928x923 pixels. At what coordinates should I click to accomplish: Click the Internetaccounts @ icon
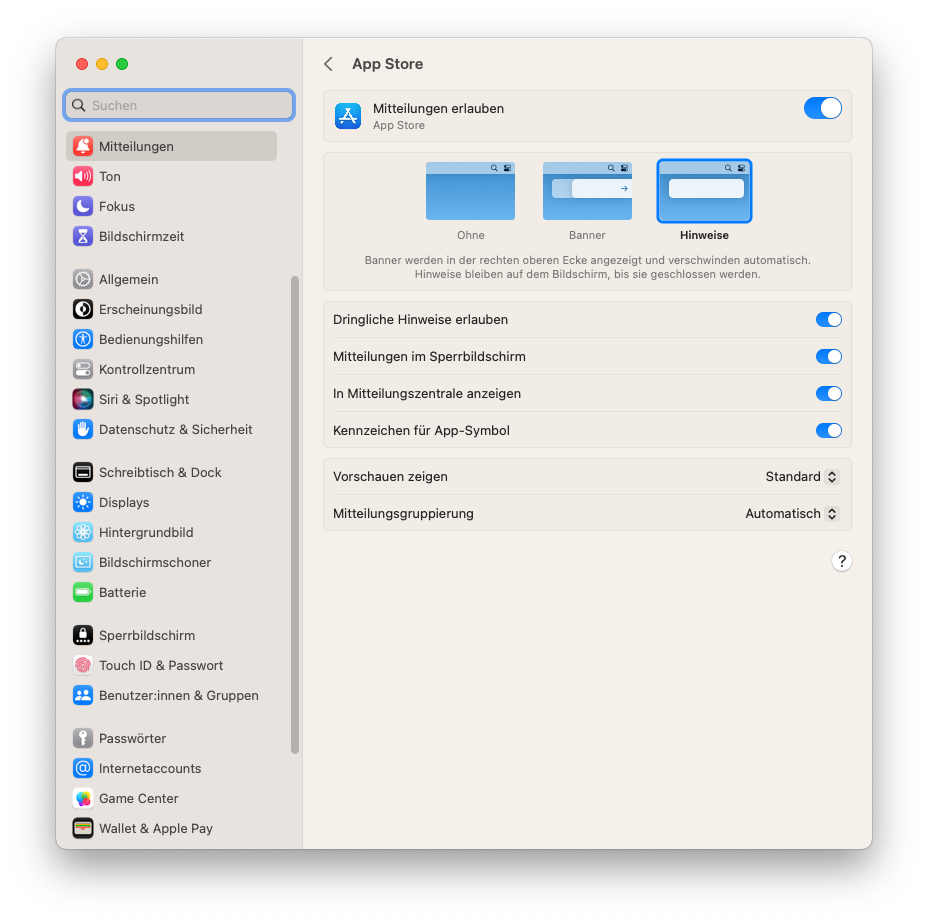click(83, 769)
